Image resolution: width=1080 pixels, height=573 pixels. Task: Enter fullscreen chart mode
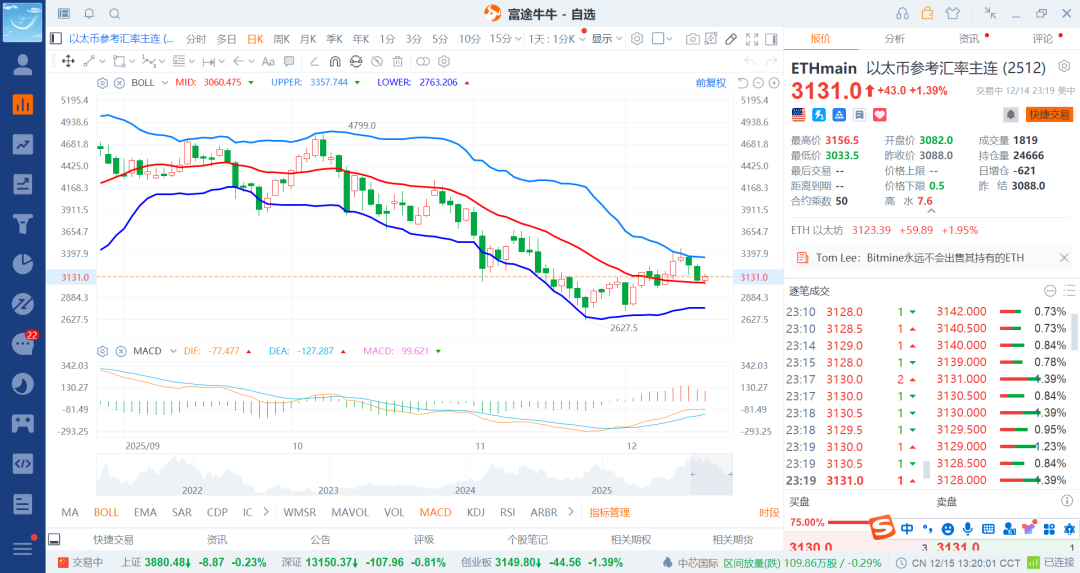coord(751,39)
